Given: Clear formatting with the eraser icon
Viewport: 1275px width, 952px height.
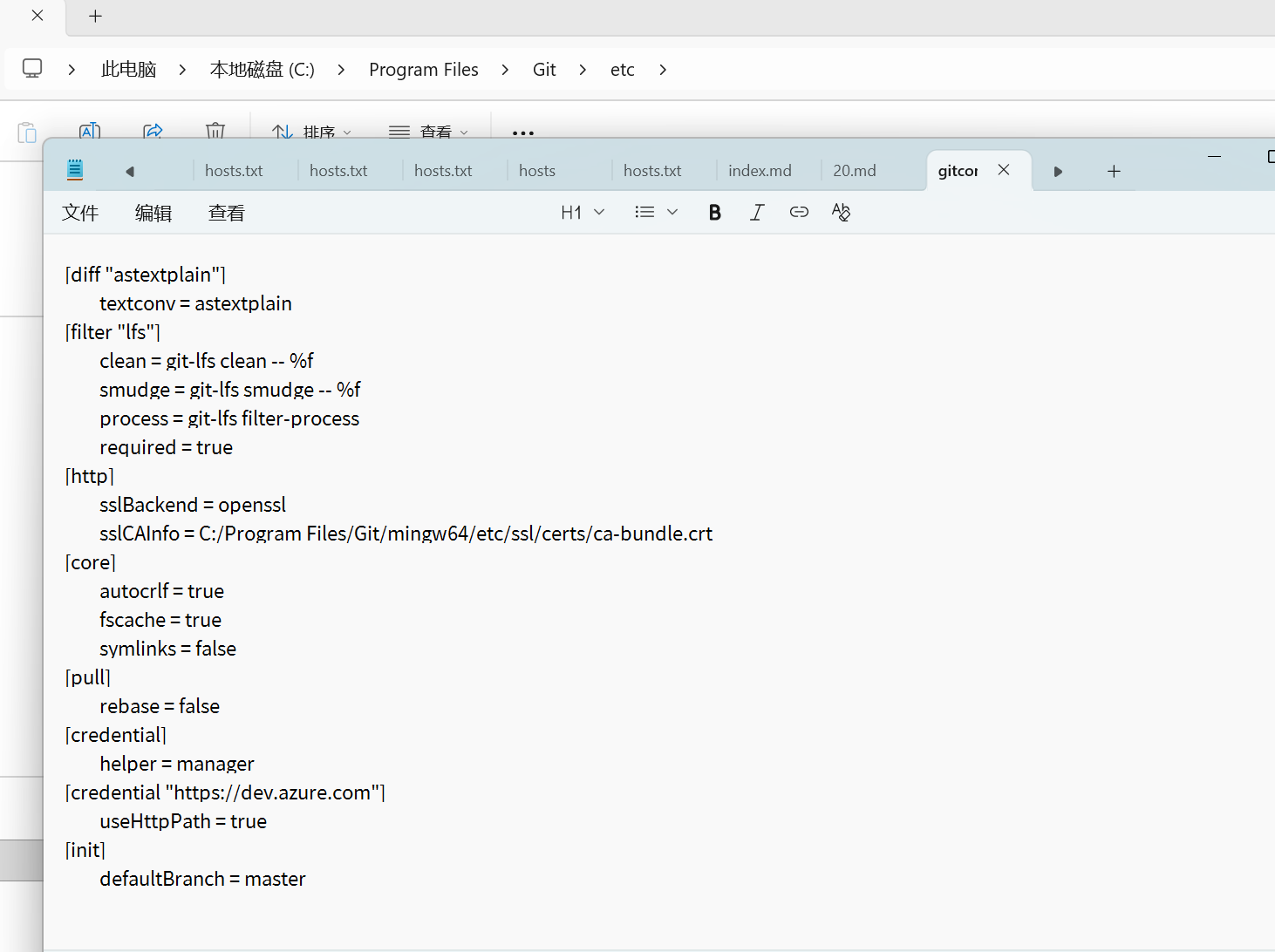Looking at the screenshot, I should (841, 213).
